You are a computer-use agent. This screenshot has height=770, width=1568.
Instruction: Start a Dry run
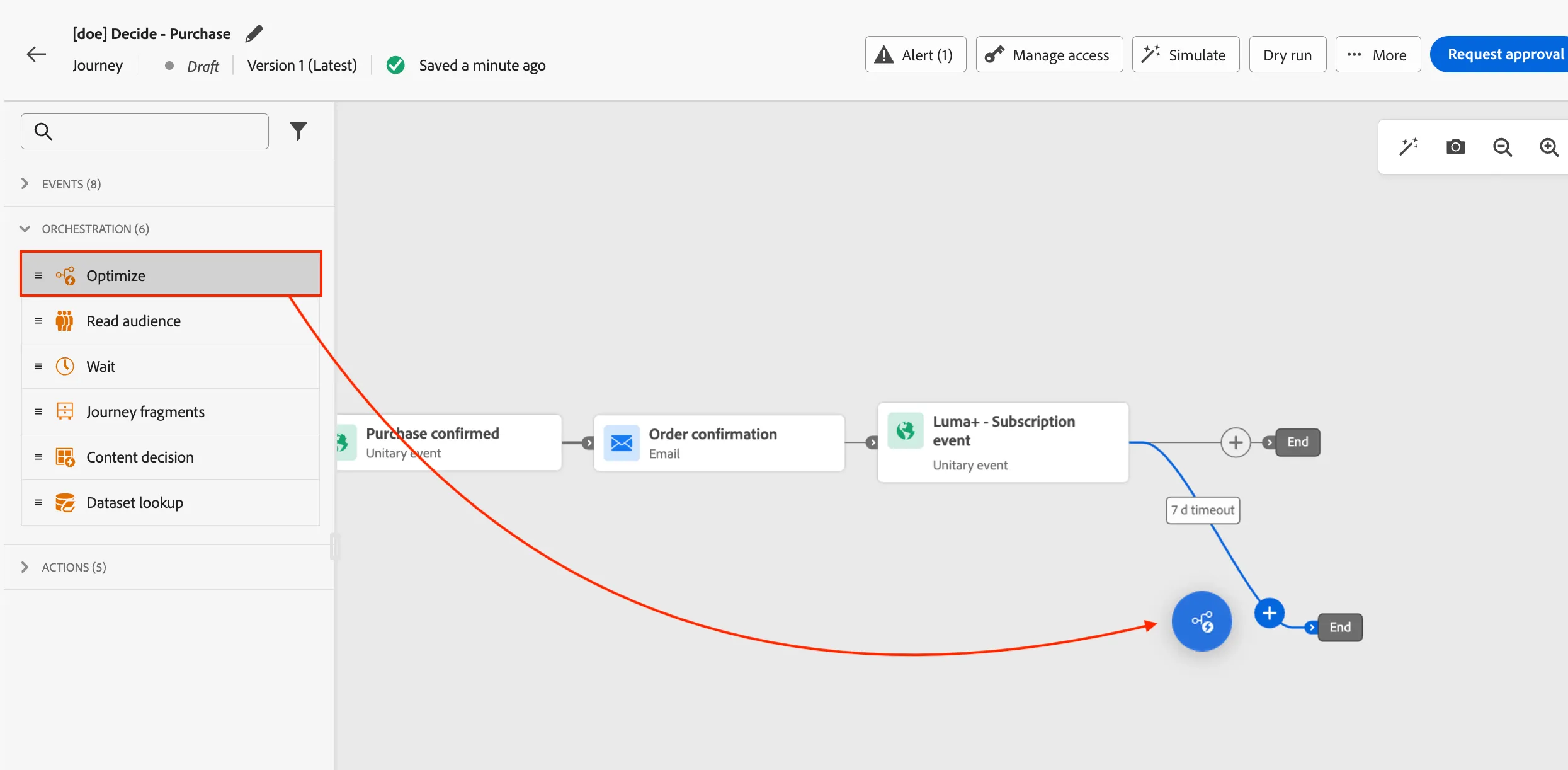point(1288,55)
